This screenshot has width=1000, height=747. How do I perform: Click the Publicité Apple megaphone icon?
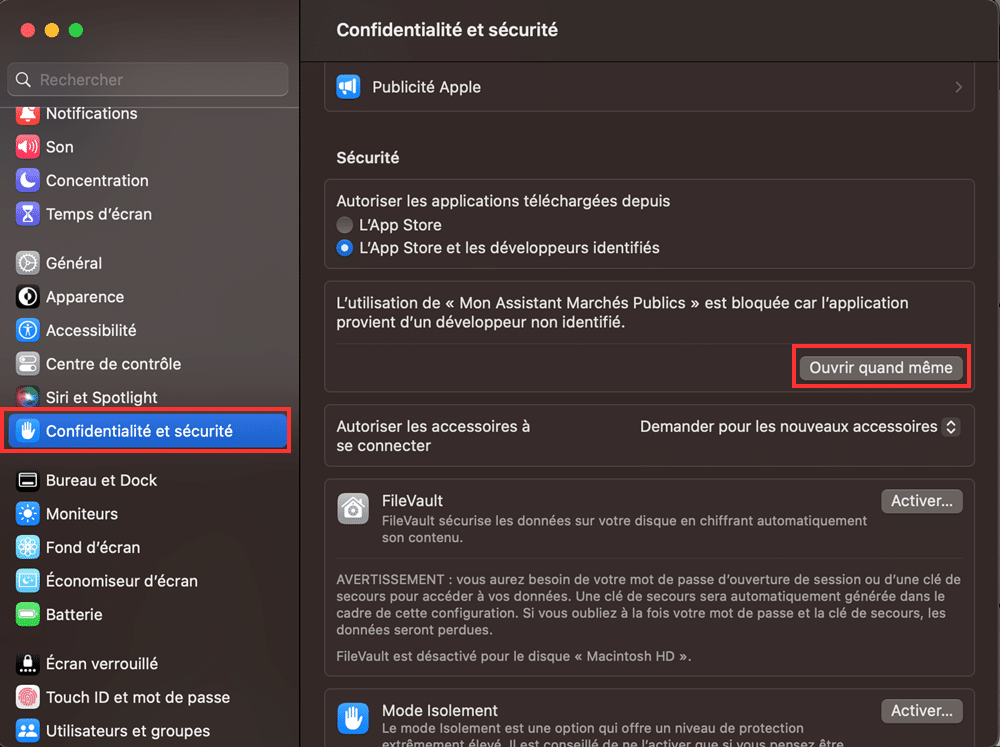pyautogui.click(x=348, y=87)
